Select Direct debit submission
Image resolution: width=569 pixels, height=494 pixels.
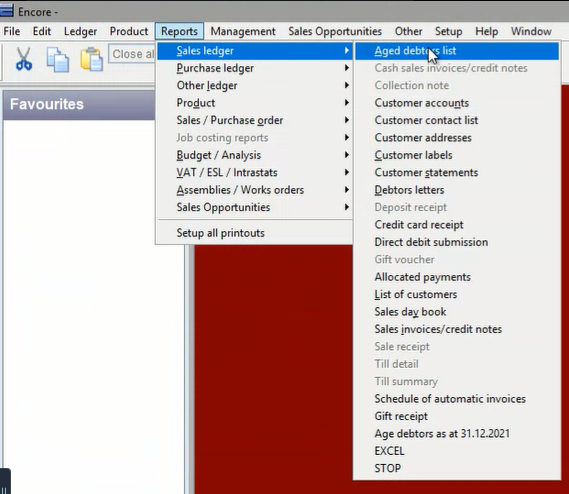coord(457,242)
